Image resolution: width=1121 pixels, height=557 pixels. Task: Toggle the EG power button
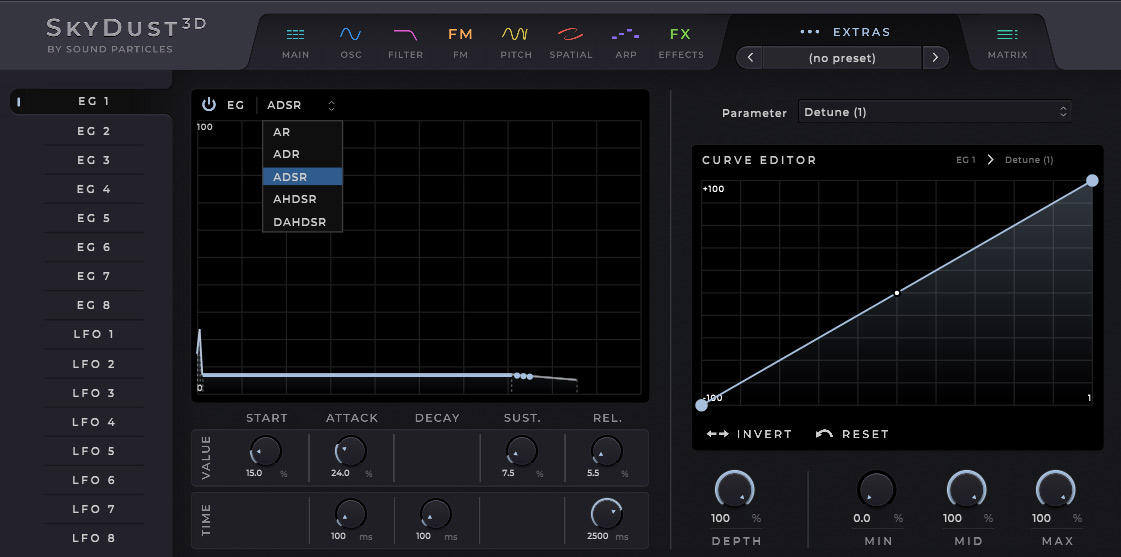[x=209, y=104]
